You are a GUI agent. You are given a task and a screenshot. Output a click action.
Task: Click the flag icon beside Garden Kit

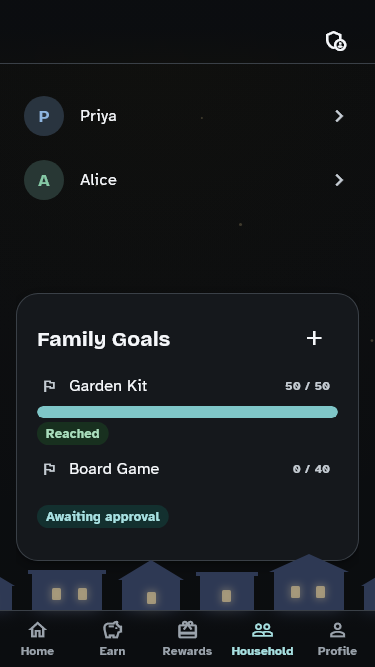[49, 386]
